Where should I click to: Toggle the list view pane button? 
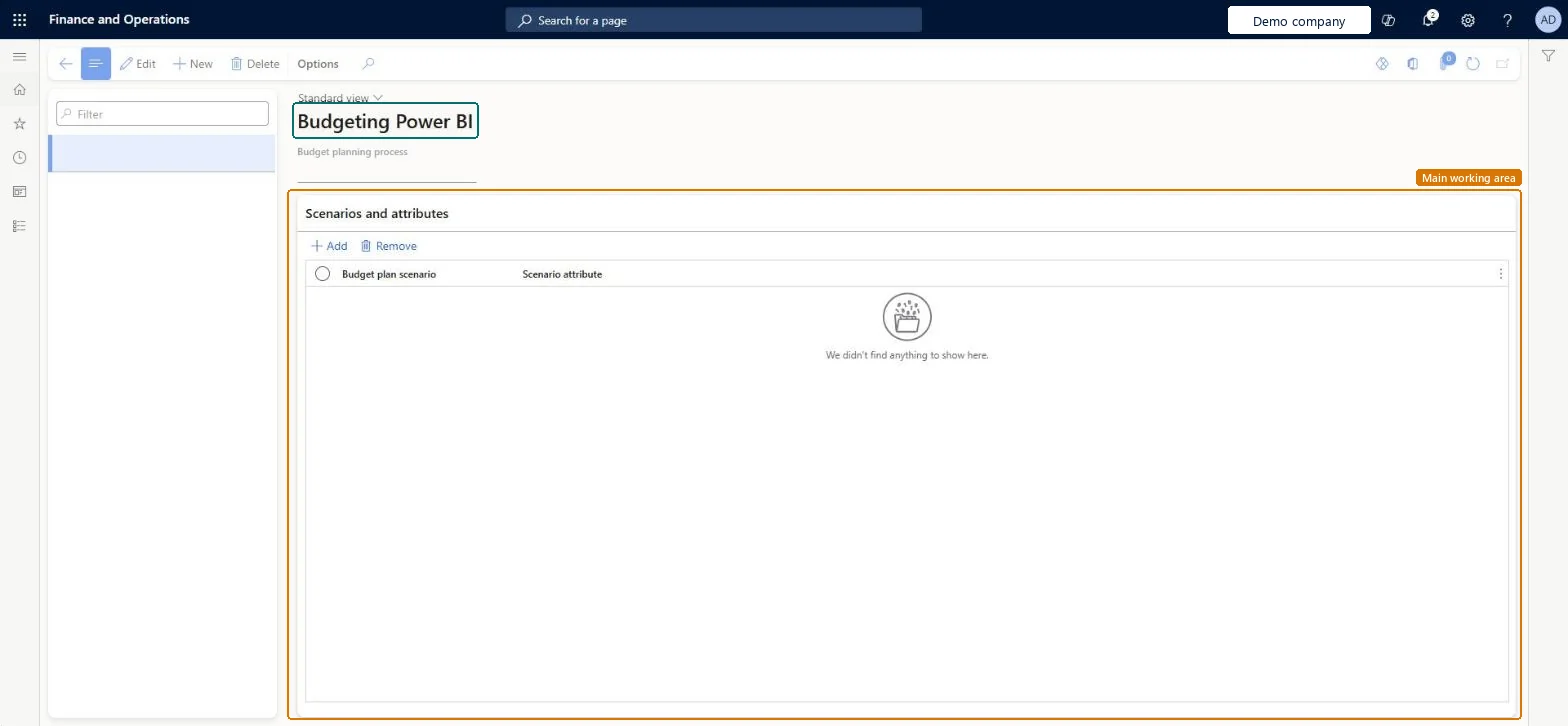click(x=96, y=64)
